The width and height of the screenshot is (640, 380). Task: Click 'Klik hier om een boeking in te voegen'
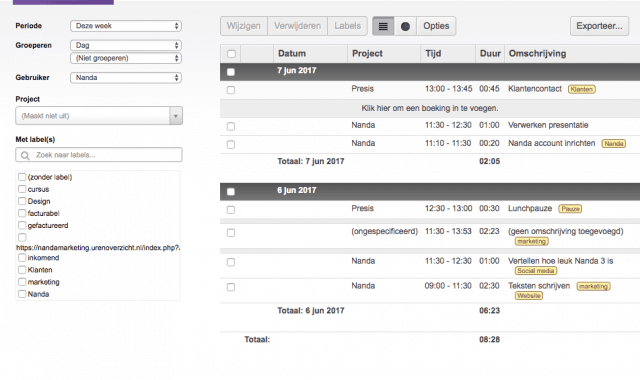pyautogui.click(x=430, y=108)
